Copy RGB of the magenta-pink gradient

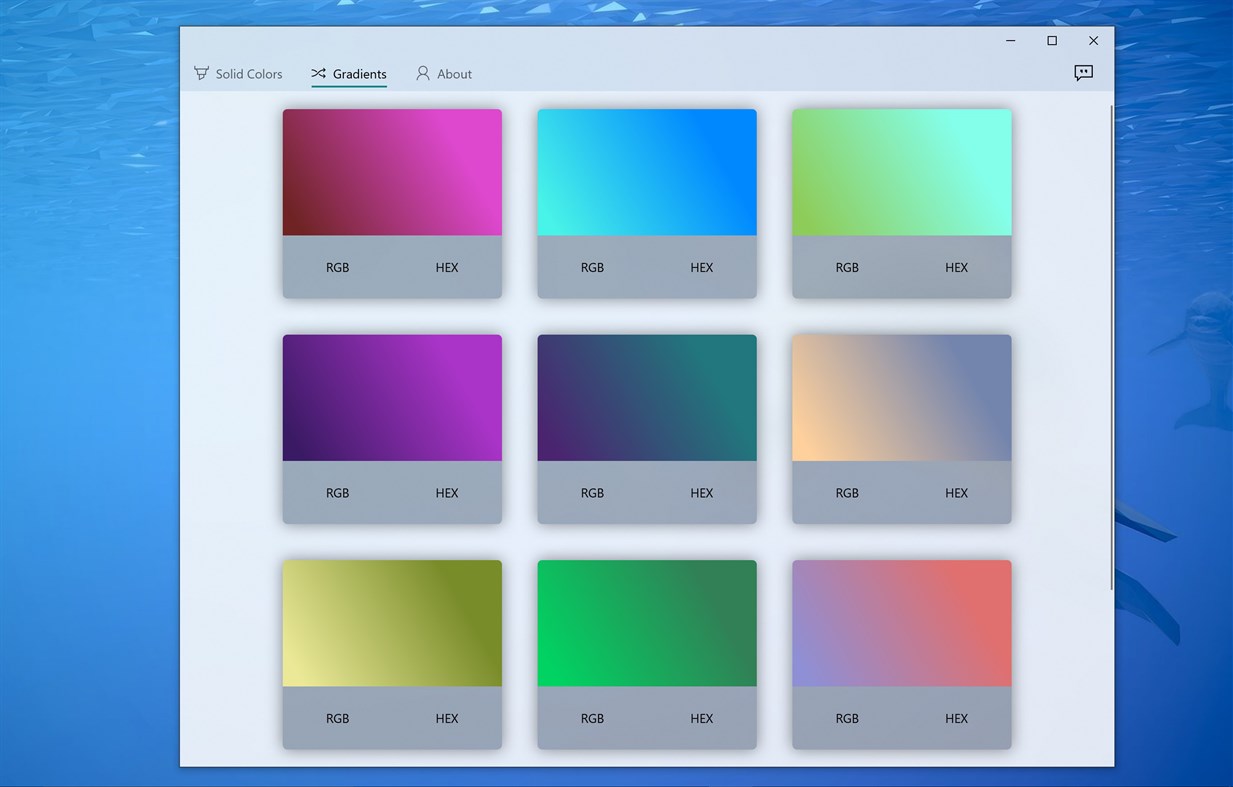(x=337, y=267)
